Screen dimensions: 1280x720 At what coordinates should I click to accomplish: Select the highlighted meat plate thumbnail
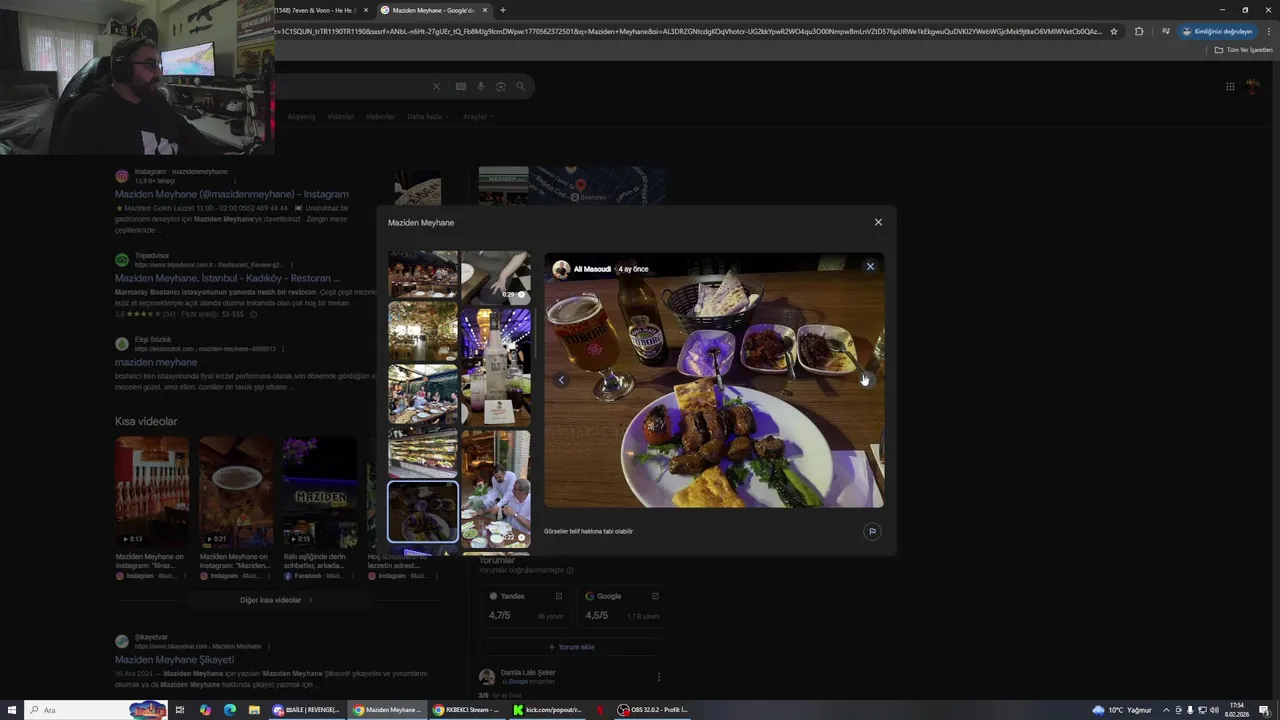coord(423,511)
